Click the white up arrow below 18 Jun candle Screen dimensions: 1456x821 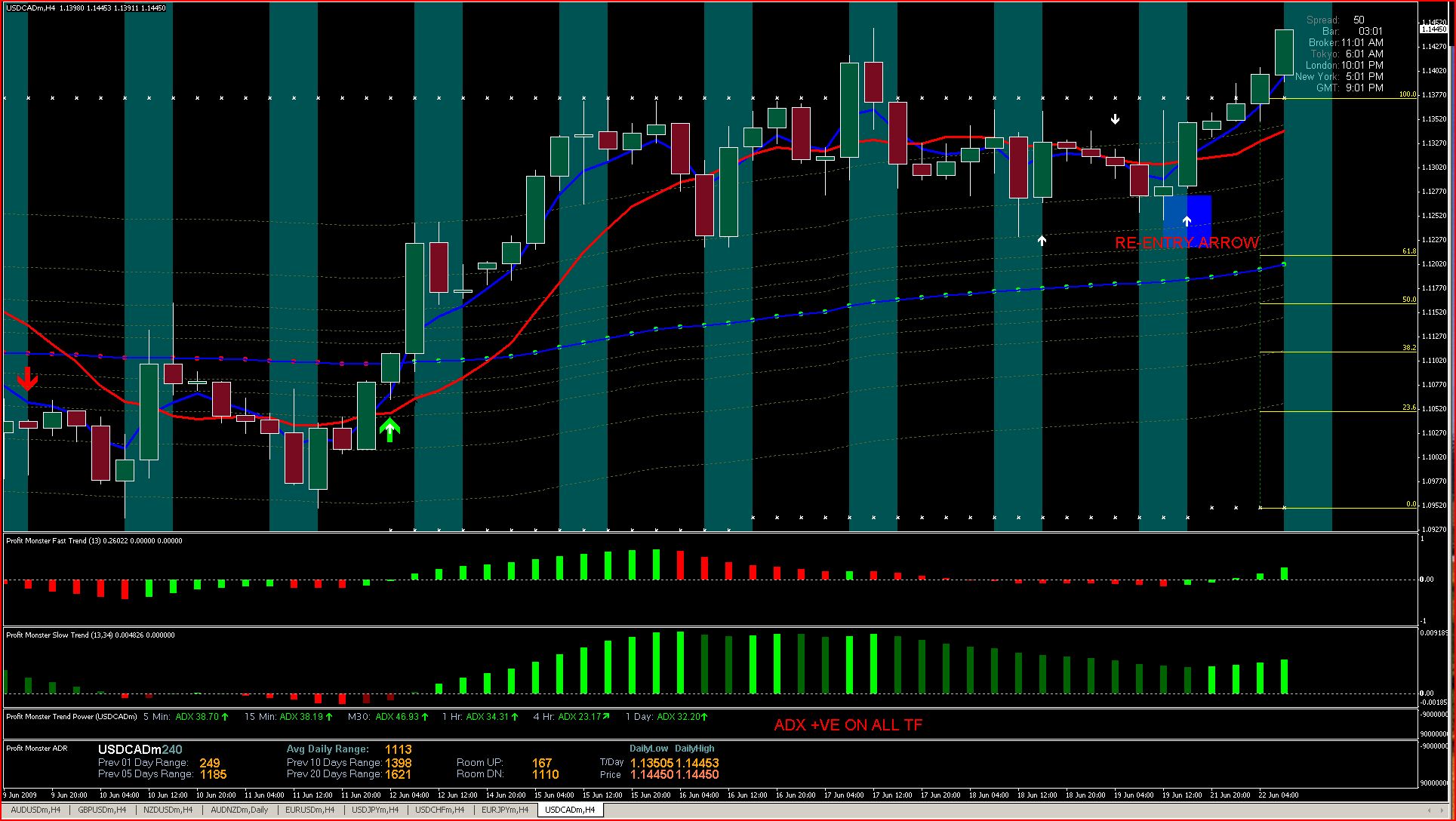pos(1042,241)
